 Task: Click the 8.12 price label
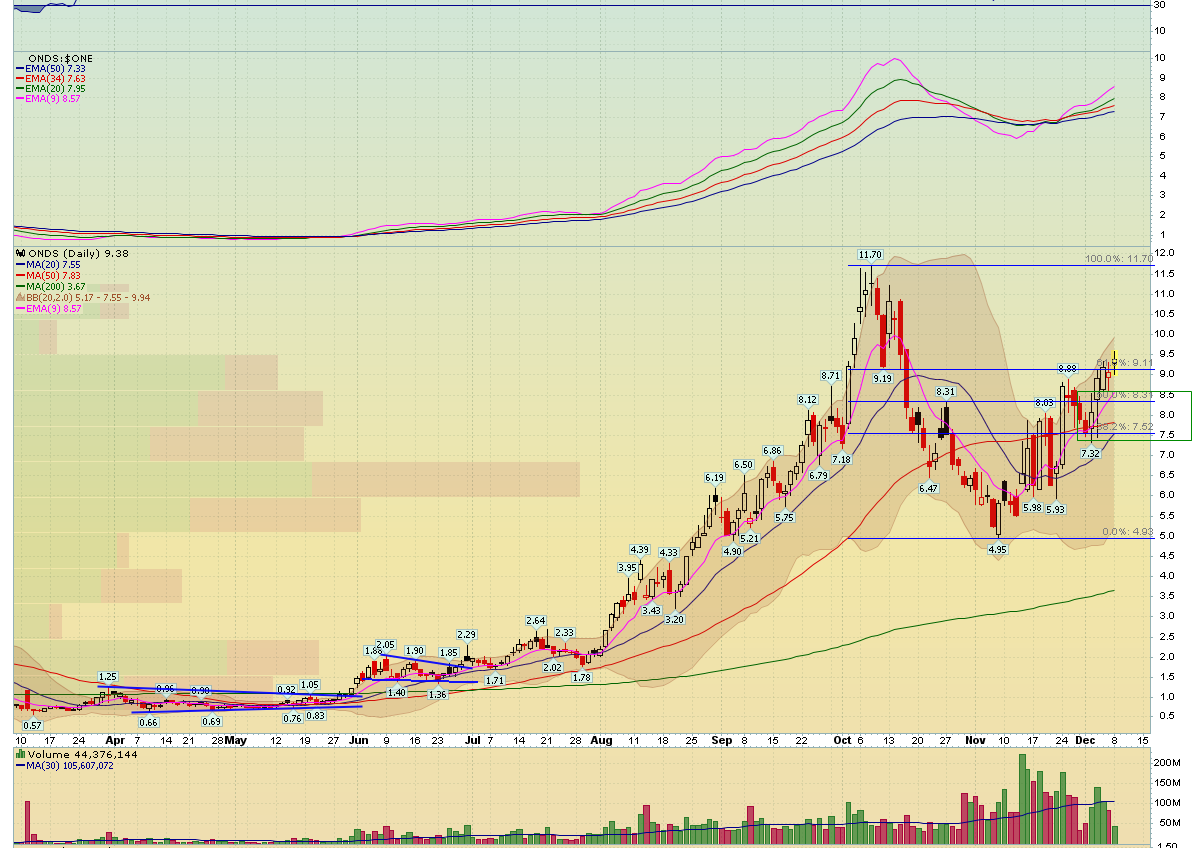click(807, 399)
